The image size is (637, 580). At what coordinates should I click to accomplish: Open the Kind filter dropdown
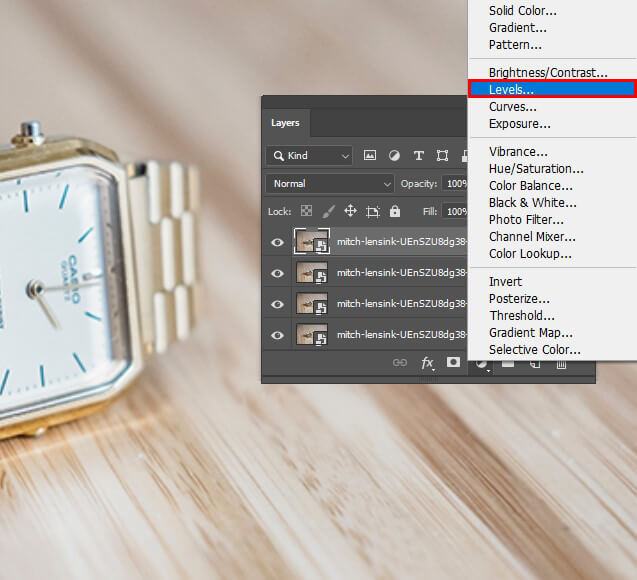309,156
